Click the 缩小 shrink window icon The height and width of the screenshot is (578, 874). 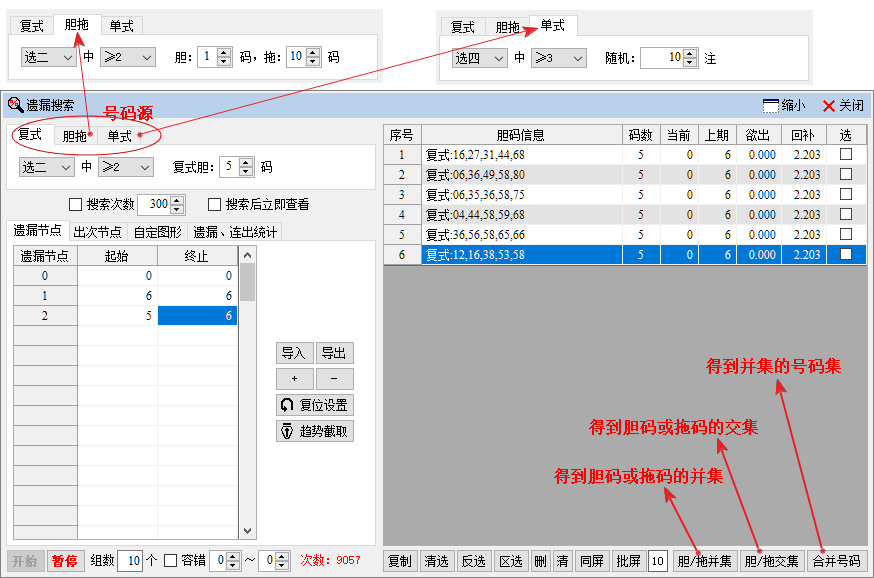click(770, 105)
